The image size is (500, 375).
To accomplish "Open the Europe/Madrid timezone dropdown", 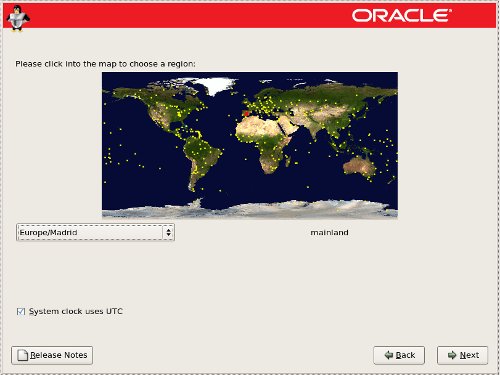I will pos(95,232).
